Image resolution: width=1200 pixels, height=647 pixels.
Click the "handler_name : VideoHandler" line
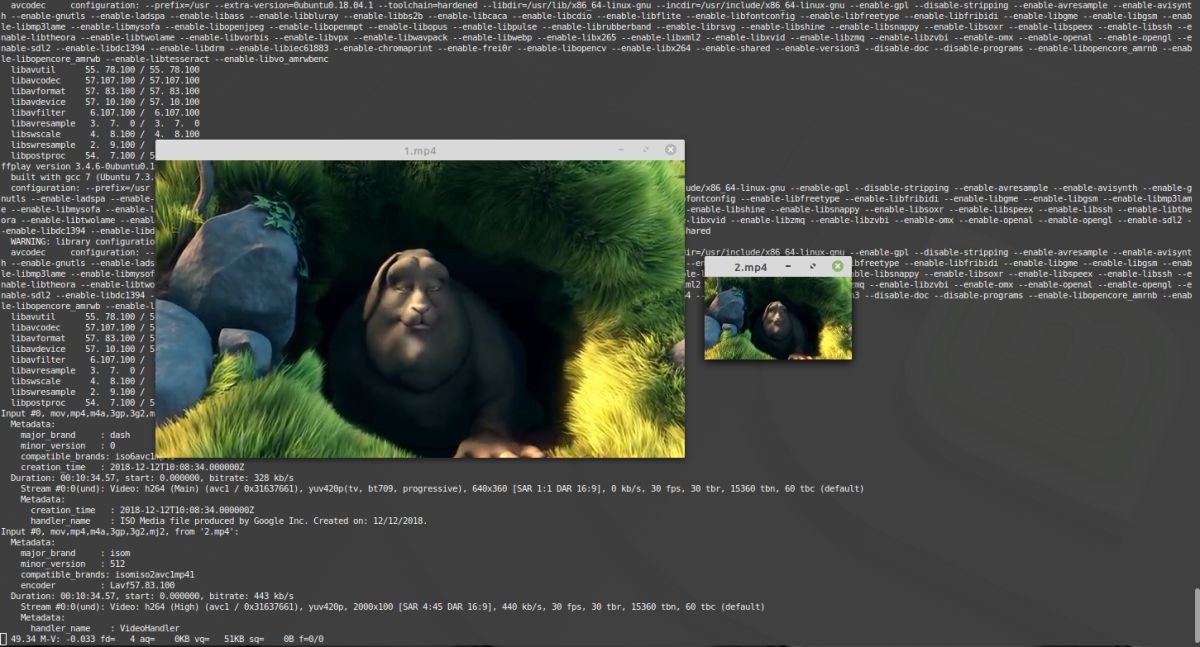click(x=104, y=628)
